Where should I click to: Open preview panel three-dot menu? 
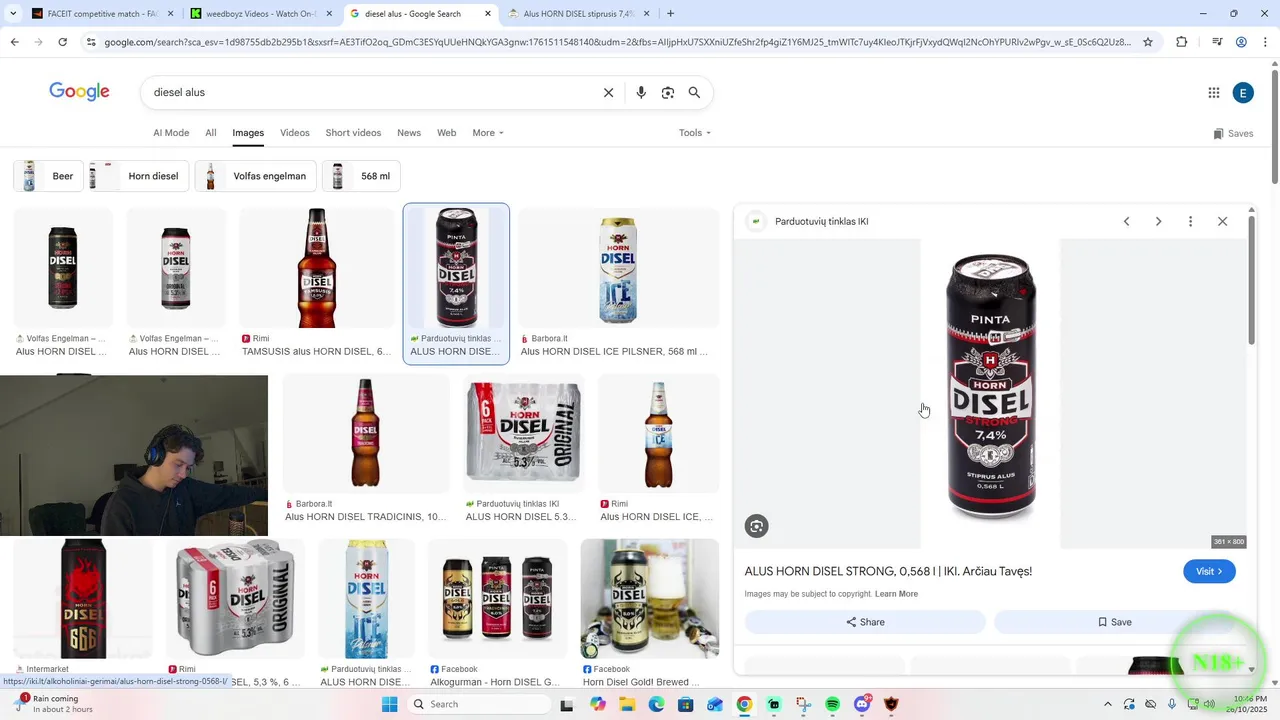click(x=1190, y=221)
